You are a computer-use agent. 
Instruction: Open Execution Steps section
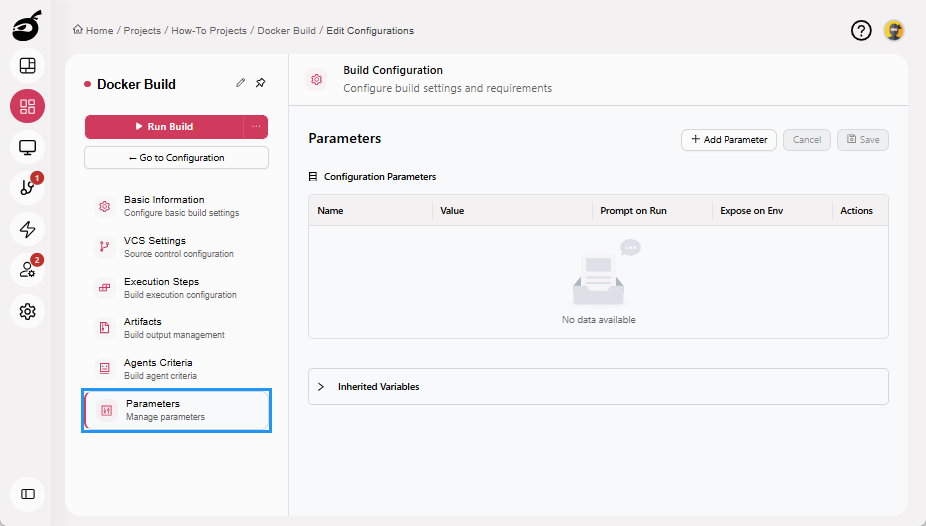(x=177, y=287)
